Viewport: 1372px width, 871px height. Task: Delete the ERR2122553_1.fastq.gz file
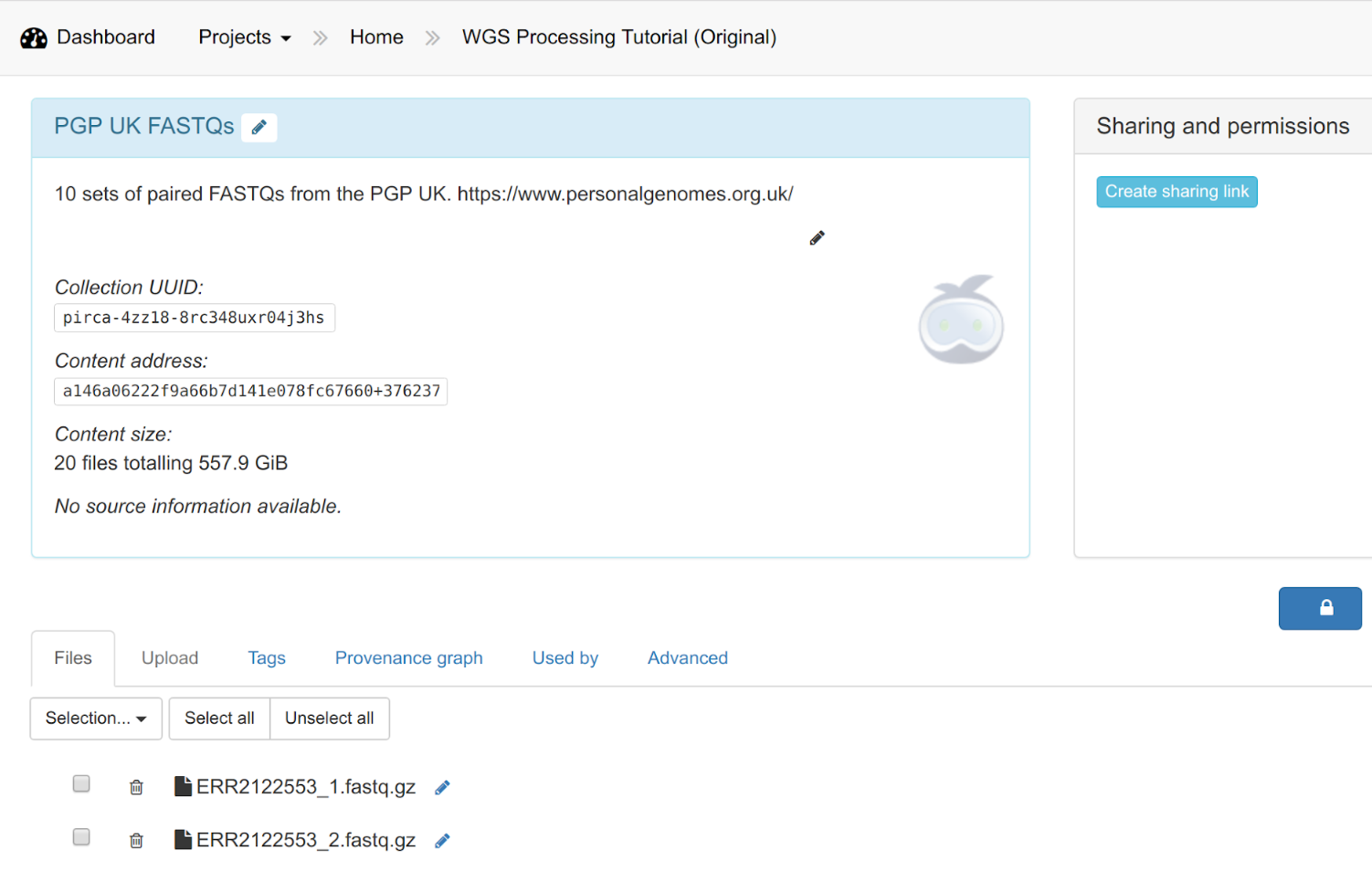[136, 787]
